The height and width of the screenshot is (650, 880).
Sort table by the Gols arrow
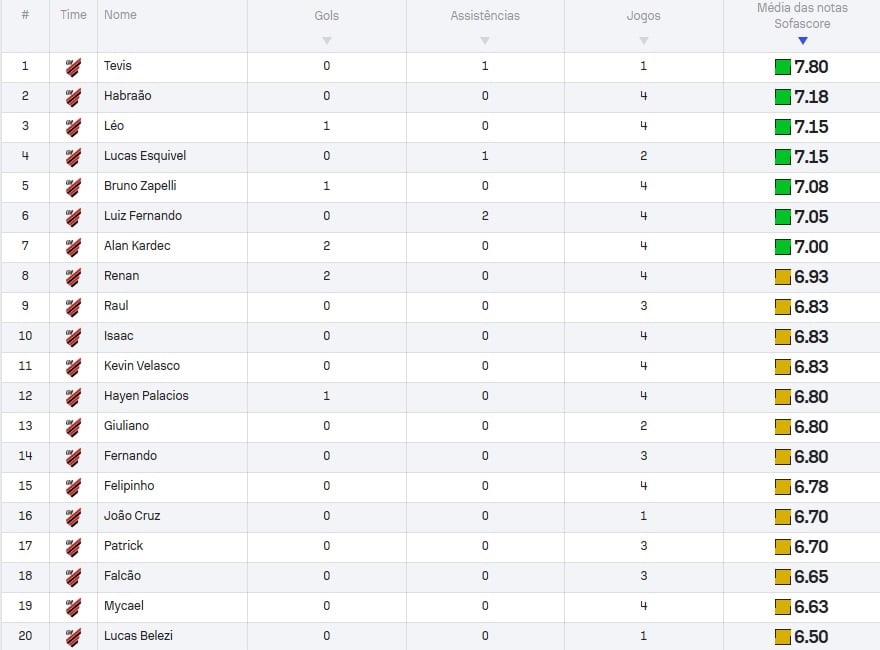pyautogui.click(x=327, y=40)
